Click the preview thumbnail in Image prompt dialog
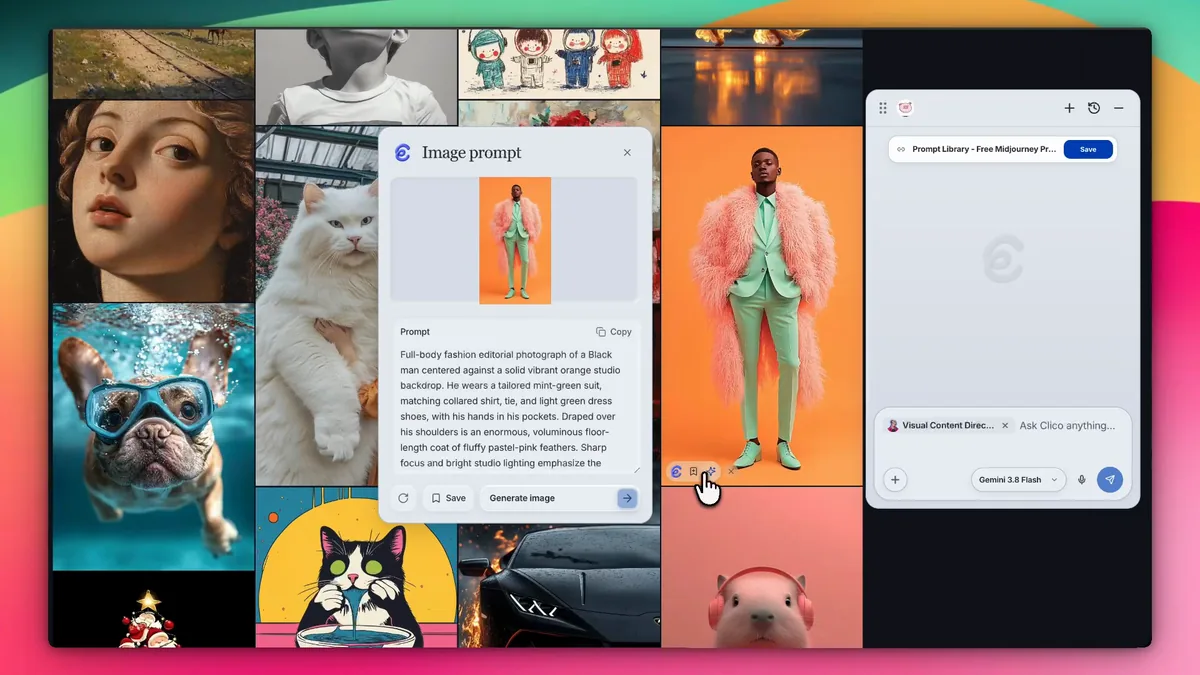The height and width of the screenshot is (675, 1200). coord(515,240)
